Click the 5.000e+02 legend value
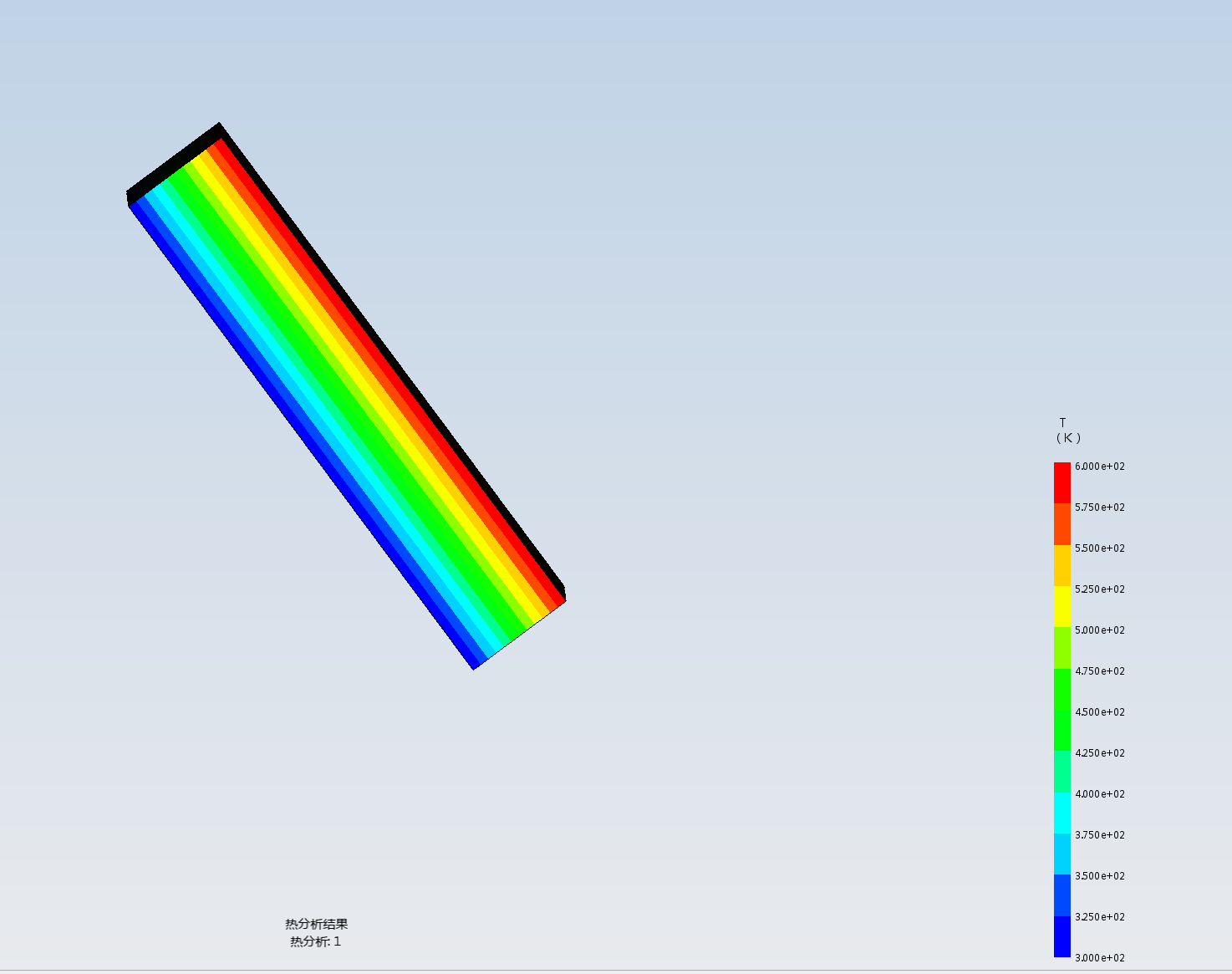This screenshot has width=1232, height=974. 1099,630
